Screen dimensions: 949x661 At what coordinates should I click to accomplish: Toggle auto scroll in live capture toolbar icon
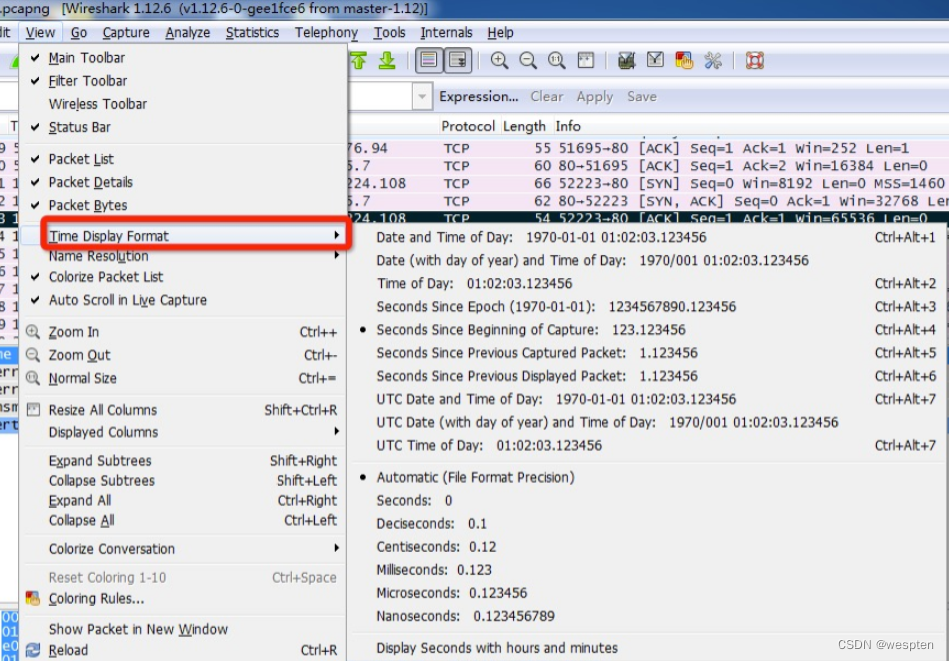coord(458,60)
